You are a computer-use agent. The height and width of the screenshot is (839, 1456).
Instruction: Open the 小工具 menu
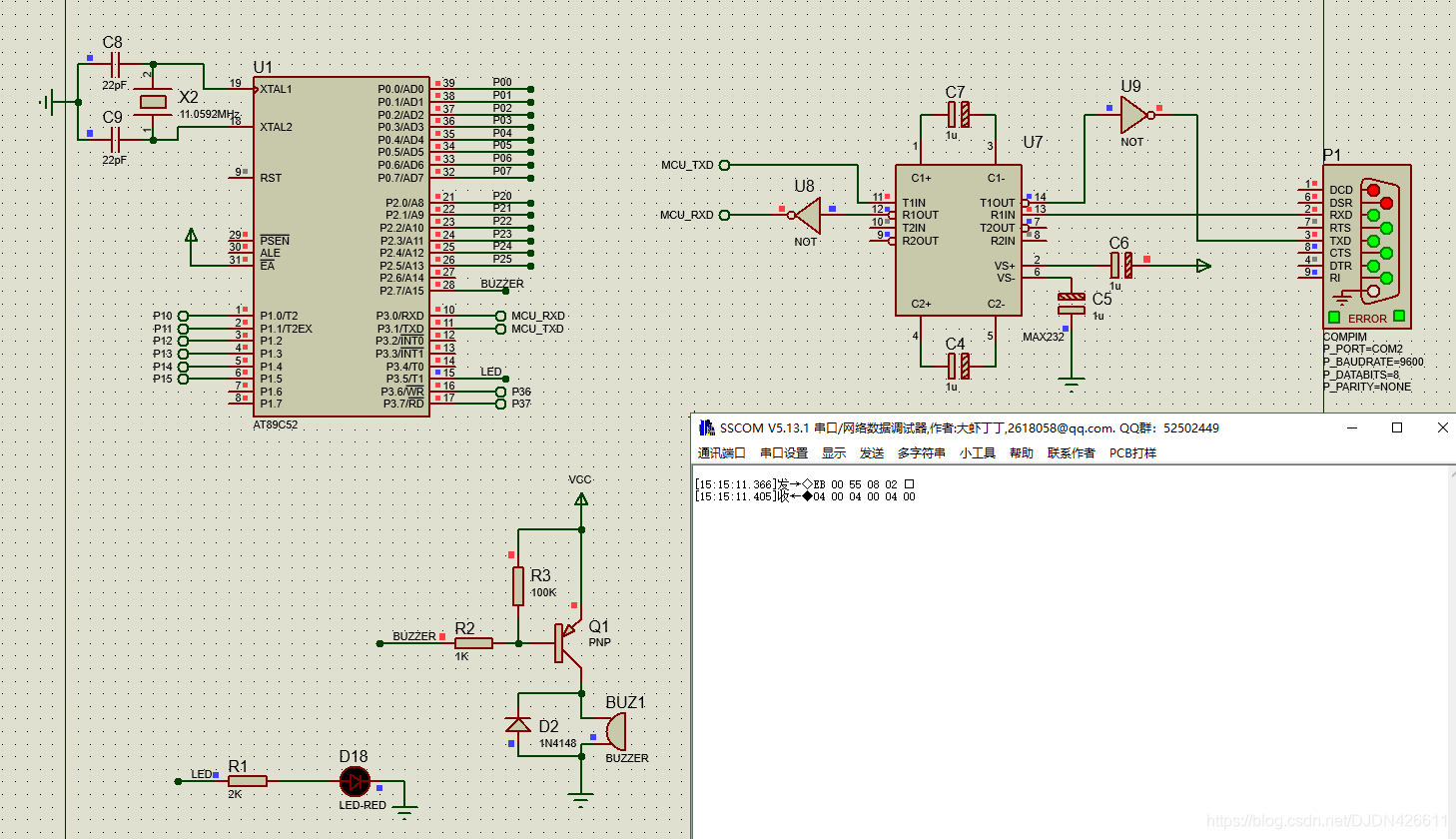pyautogui.click(x=978, y=453)
